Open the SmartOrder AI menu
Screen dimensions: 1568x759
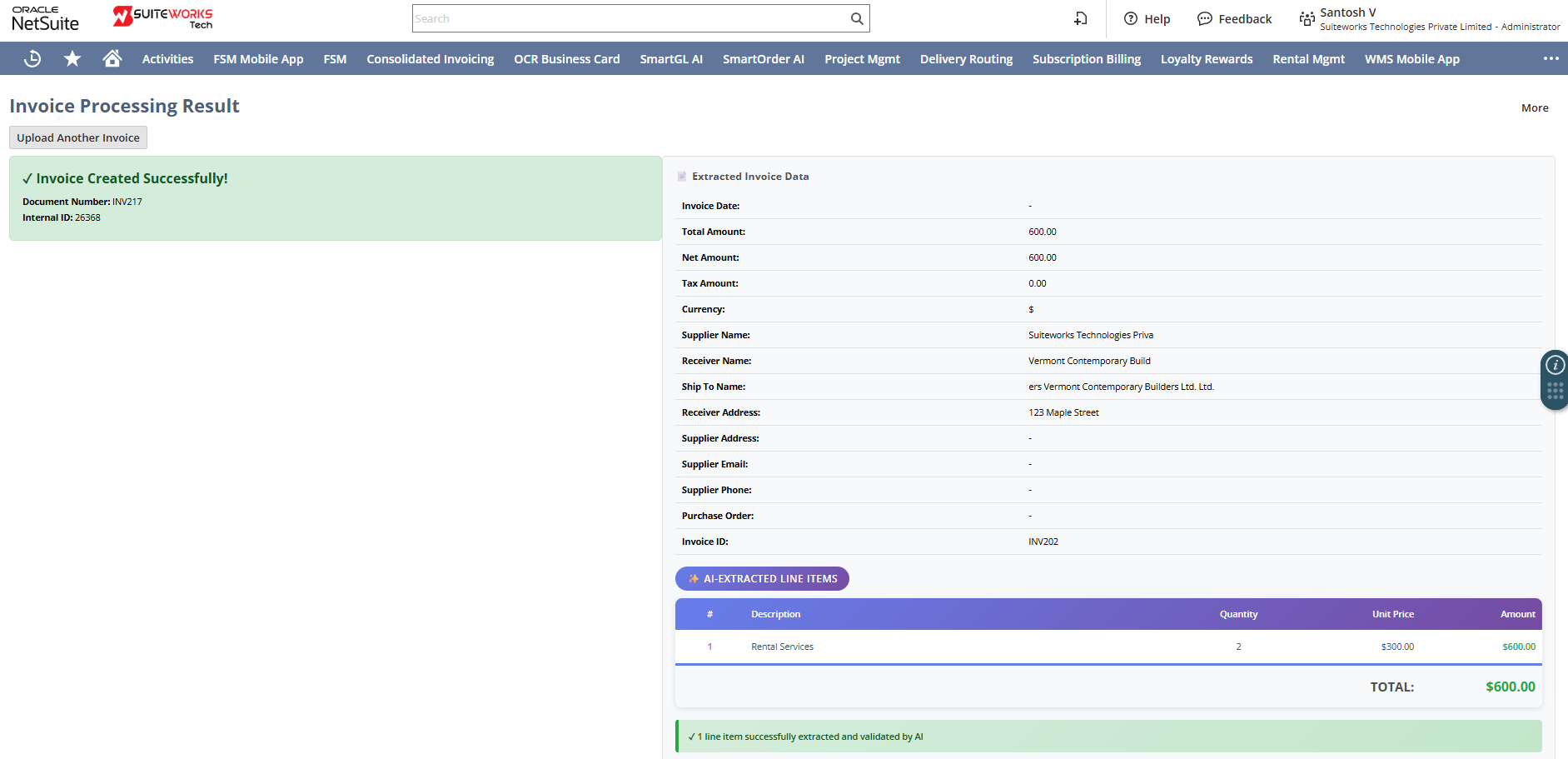tap(763, 59)
